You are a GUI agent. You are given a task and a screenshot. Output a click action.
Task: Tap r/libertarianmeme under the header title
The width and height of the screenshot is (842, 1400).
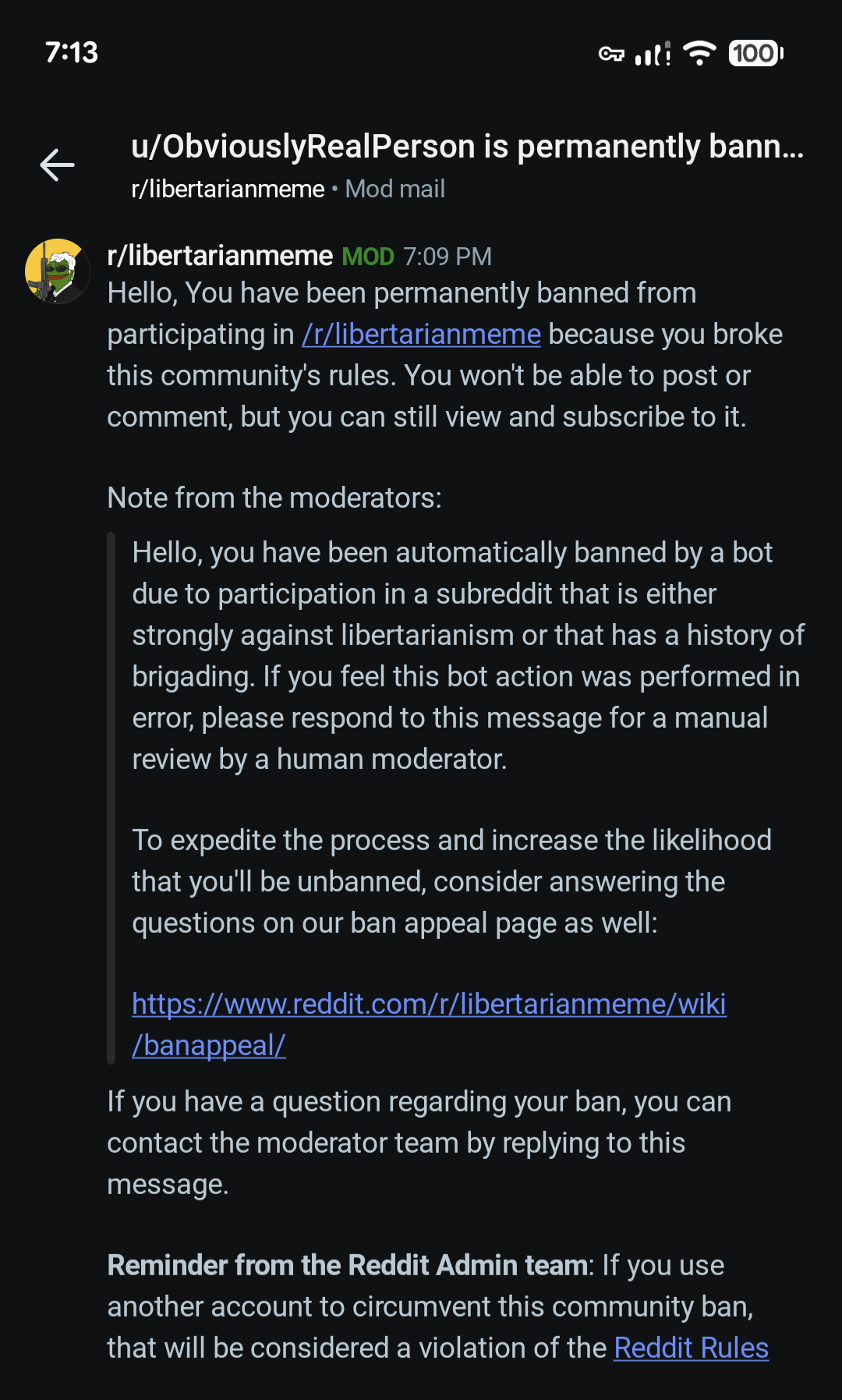click(228, 189)
